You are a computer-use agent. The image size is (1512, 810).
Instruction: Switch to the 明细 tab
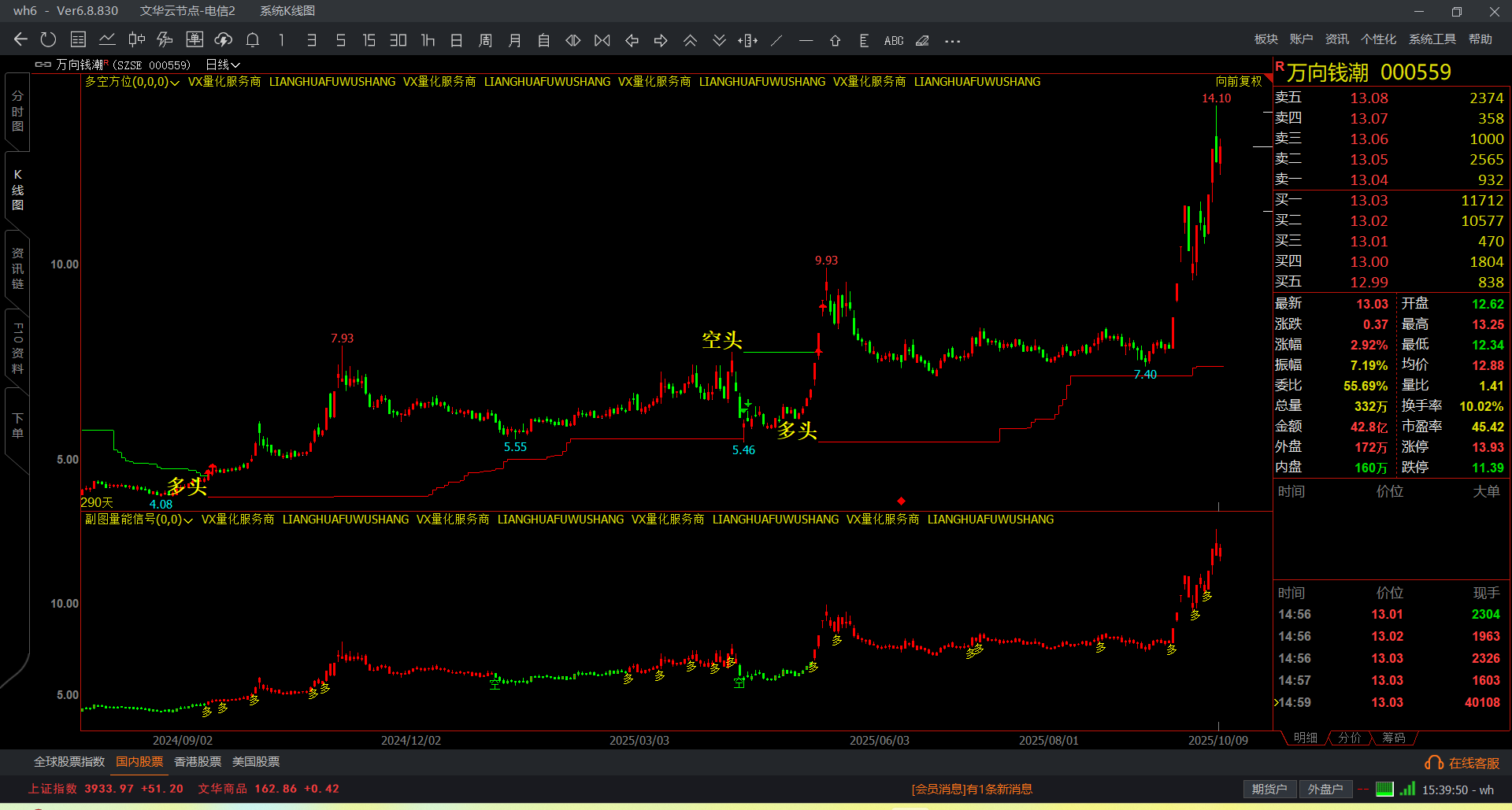pos(1306,738)
